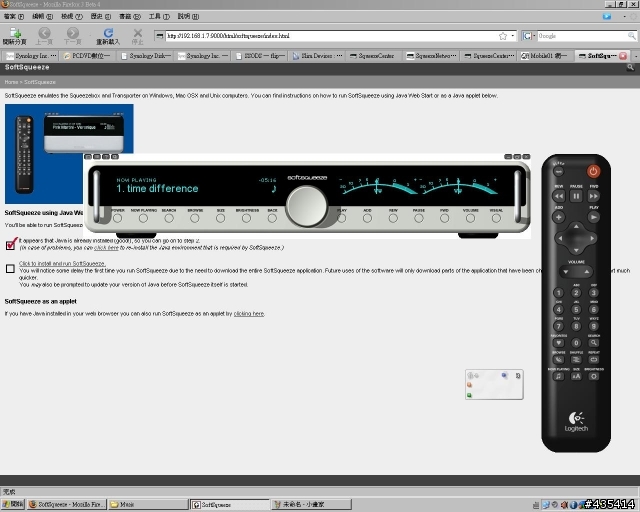Click the Home breadcrumb link
The width and height of the screenshot is (640, 512).
[11, 82]
